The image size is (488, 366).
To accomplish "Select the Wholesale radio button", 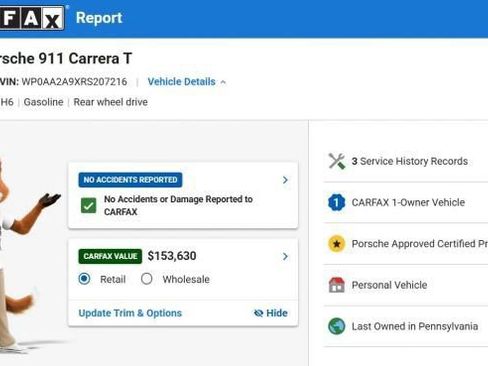I will click(147, 279).
